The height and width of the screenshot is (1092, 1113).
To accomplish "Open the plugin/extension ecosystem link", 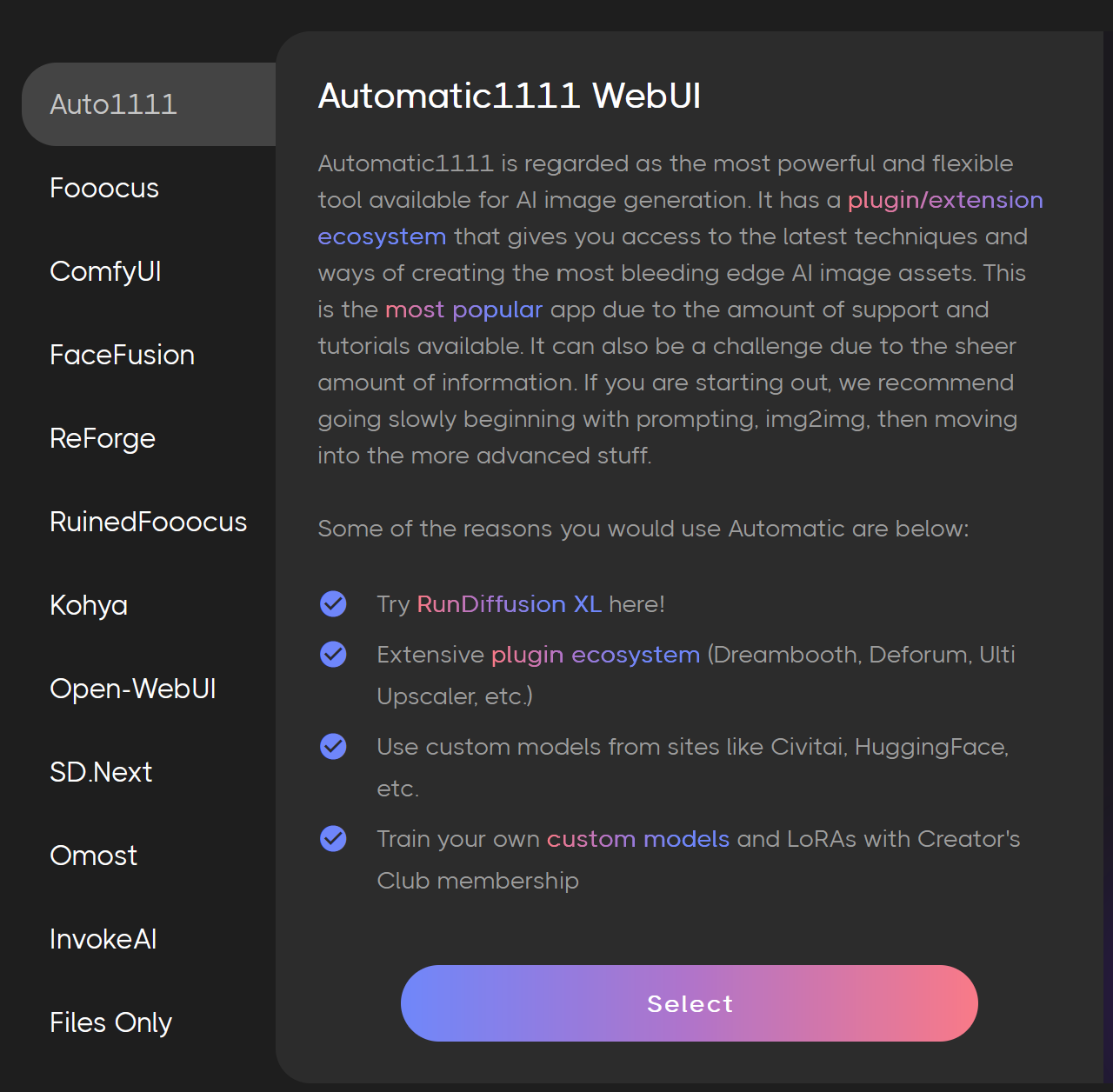I will 945,200.
